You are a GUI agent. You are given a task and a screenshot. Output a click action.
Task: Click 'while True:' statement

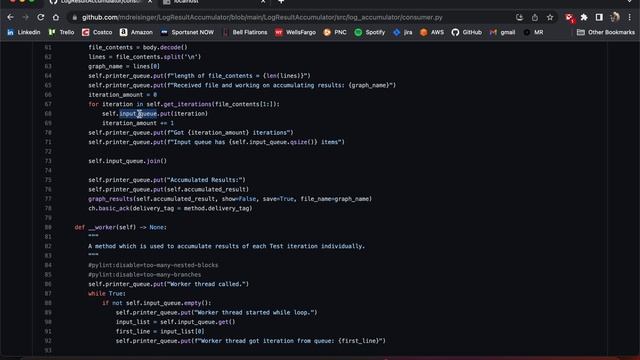coord(107,293)
